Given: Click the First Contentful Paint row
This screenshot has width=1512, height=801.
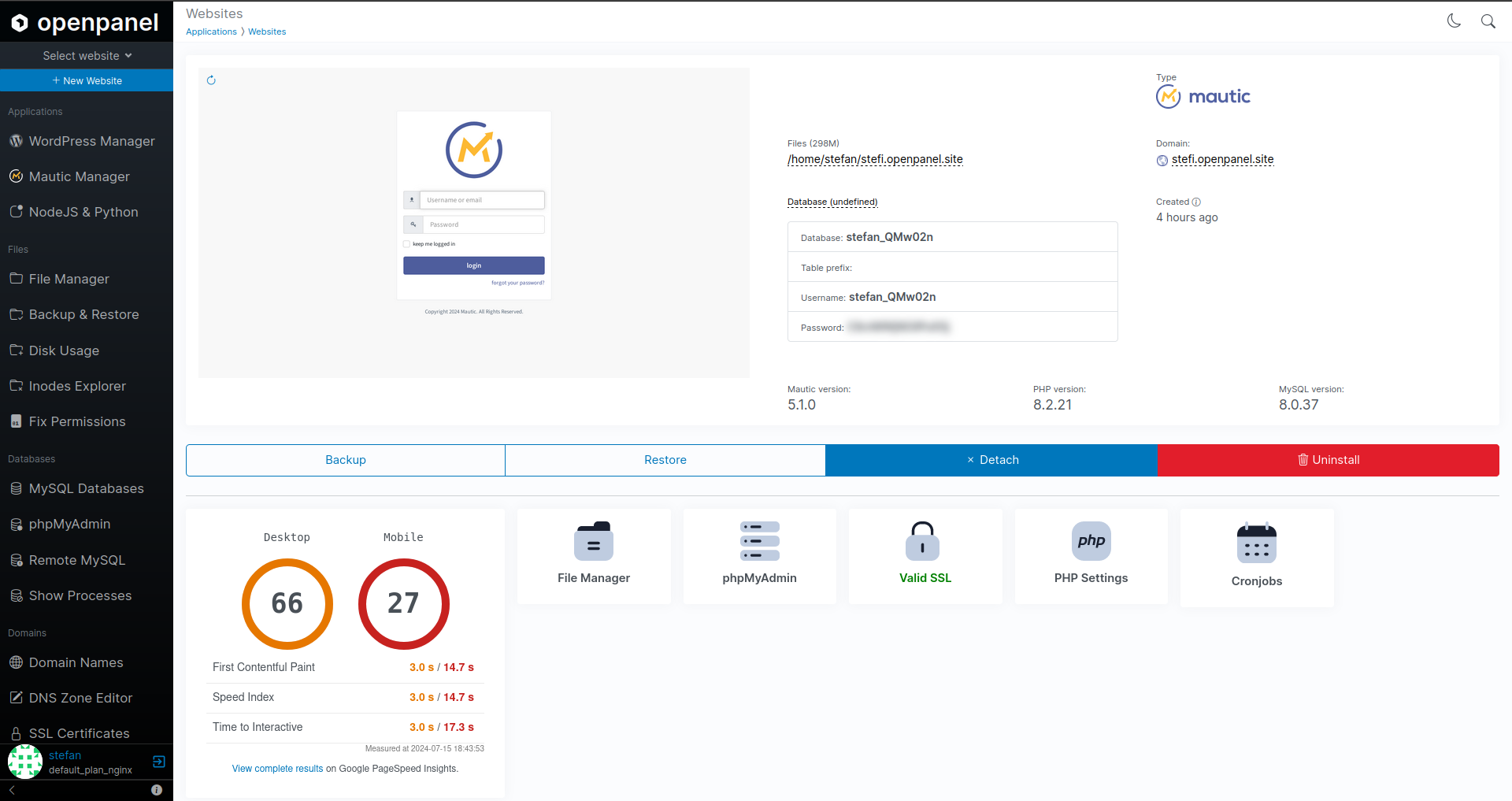Looking at the screenshot, I should click(x=345, y=667).
